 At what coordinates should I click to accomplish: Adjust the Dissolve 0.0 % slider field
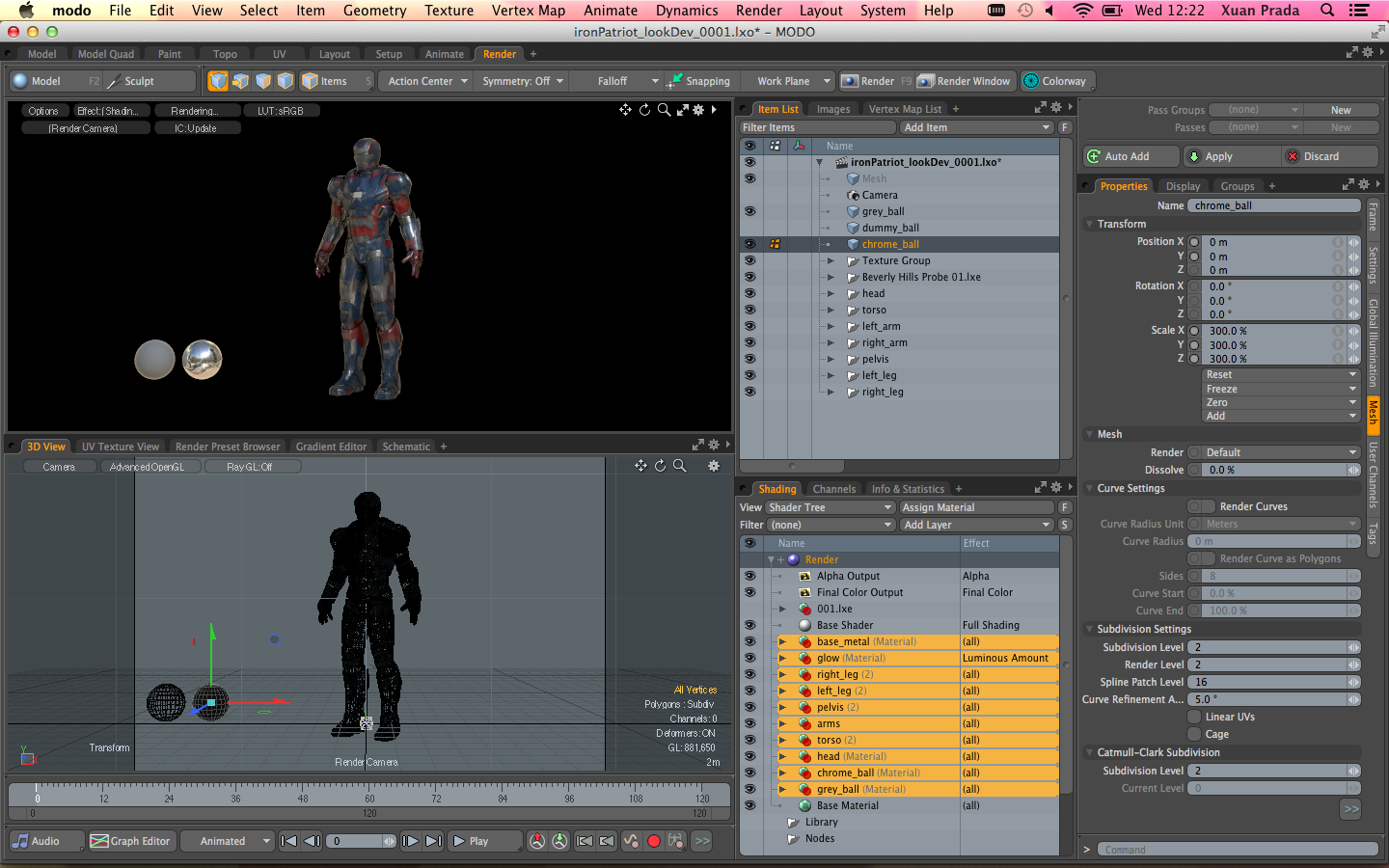tap(1274, 470)
